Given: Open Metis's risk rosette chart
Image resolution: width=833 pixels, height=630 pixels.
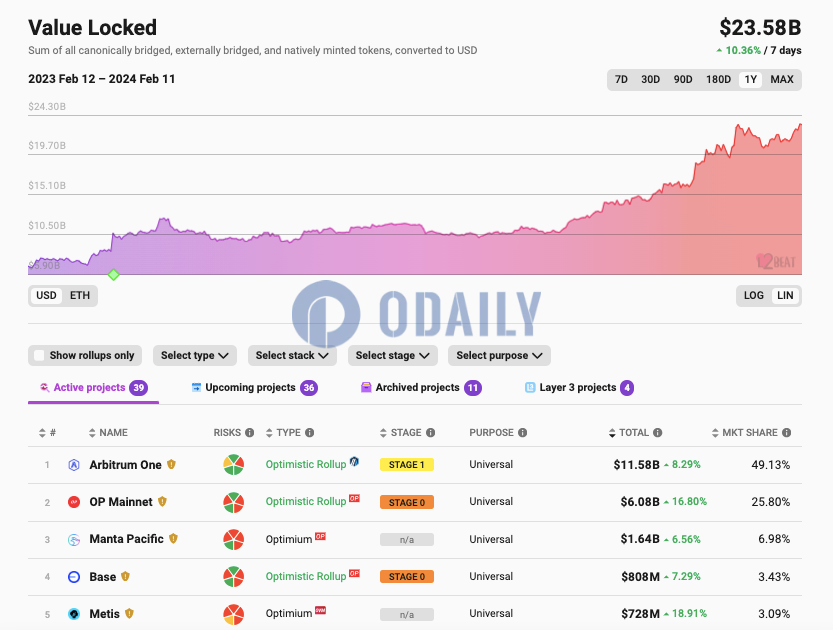Looking at the screenshot, I should pyautogui.click(x=233, y=614).
